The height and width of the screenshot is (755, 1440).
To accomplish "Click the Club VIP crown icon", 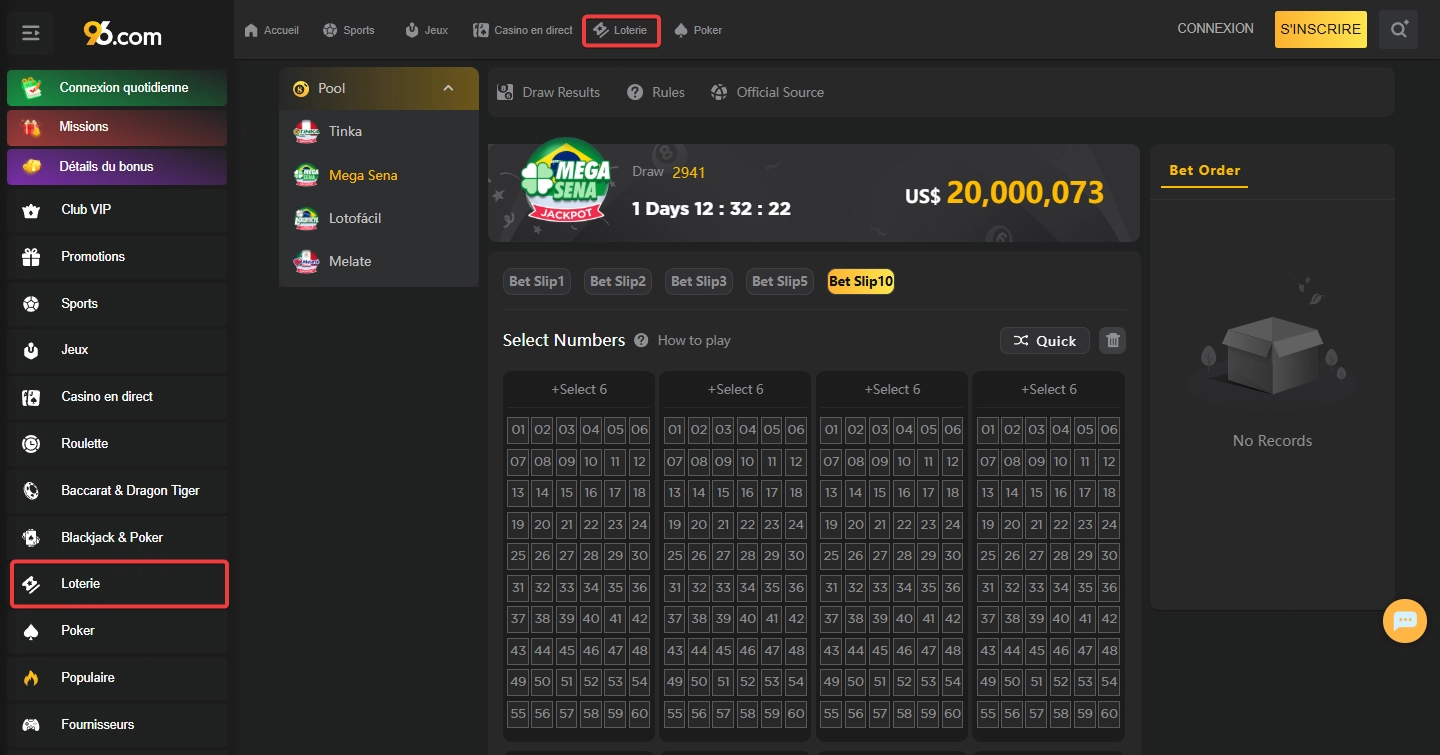I will coord(31,210).
